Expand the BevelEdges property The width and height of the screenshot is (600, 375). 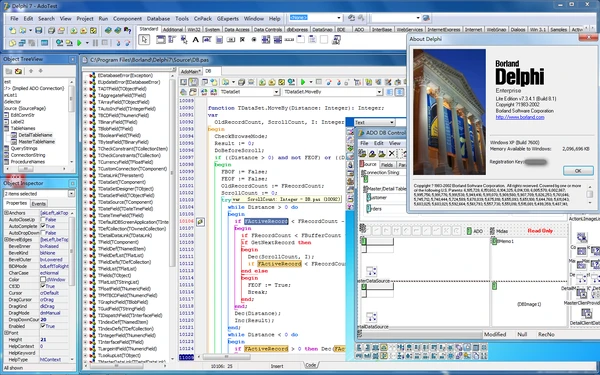6,240
